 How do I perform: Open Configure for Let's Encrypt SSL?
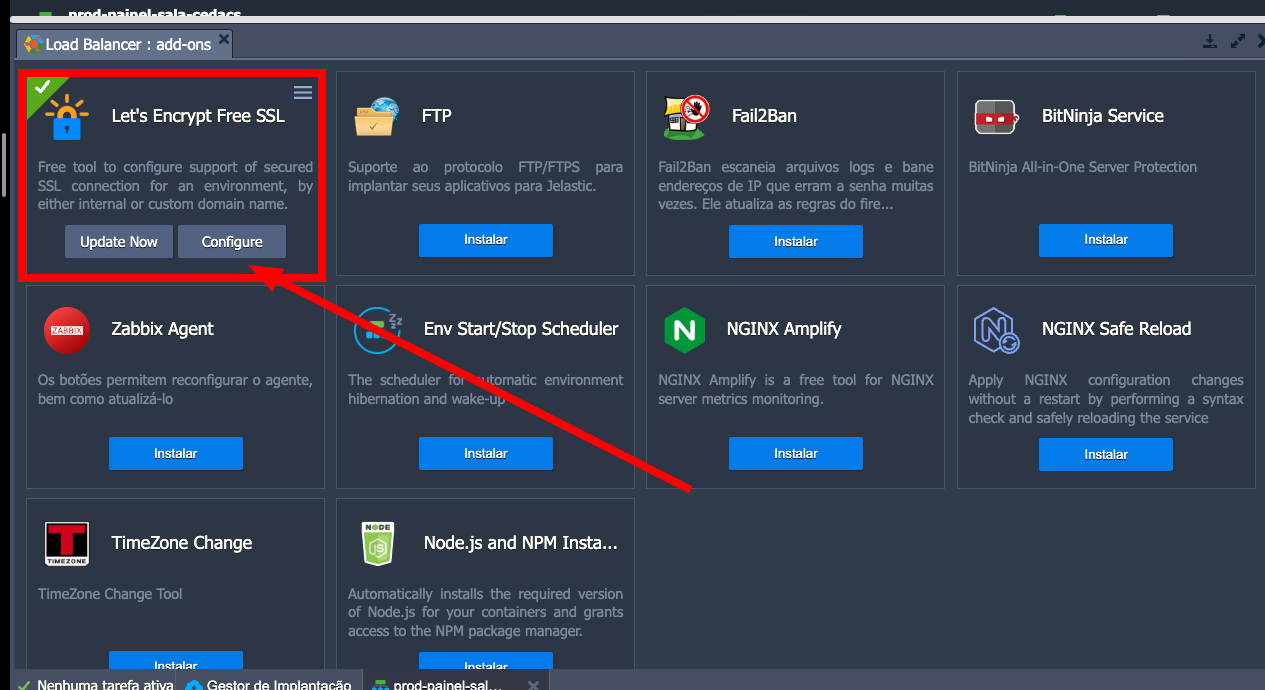coord(232,242)
